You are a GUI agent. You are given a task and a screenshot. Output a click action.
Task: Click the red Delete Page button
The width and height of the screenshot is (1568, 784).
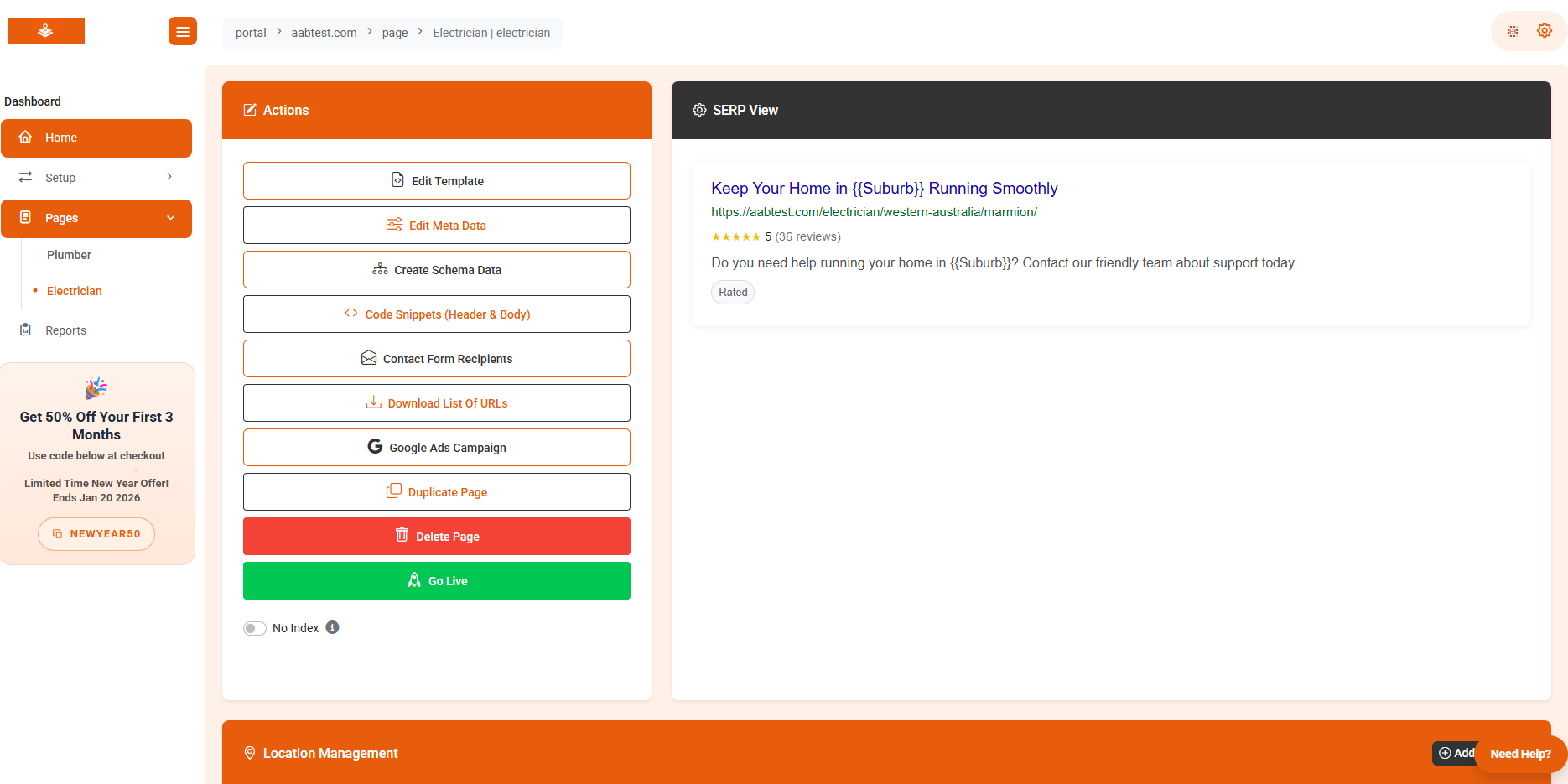coord(436,537)
